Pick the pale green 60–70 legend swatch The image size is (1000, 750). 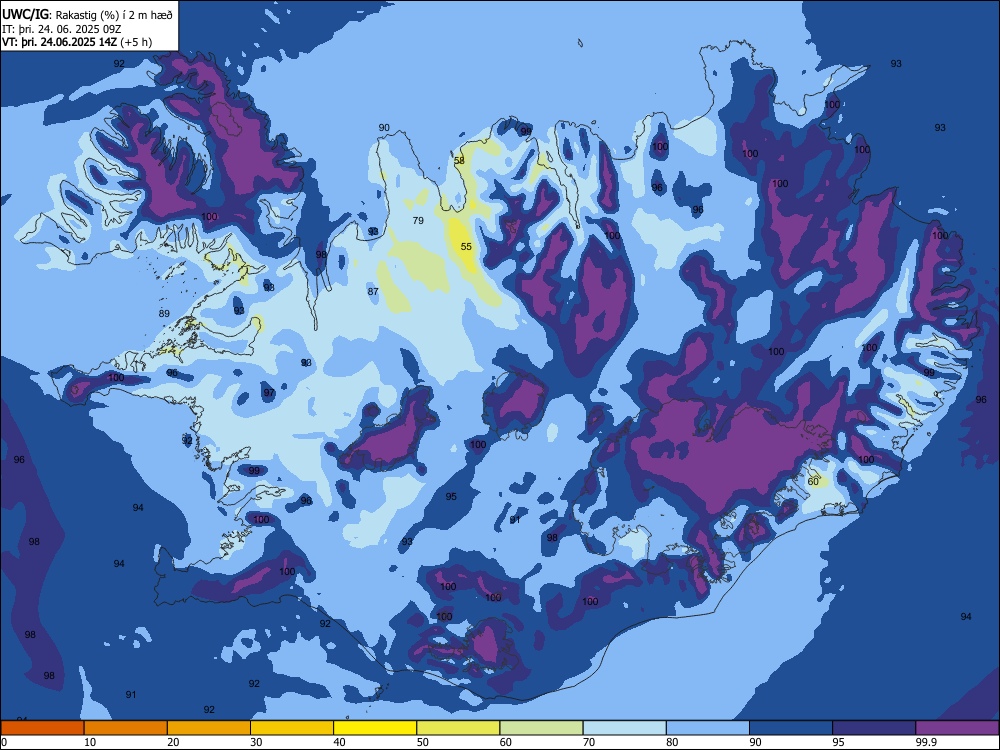(541, 728)
